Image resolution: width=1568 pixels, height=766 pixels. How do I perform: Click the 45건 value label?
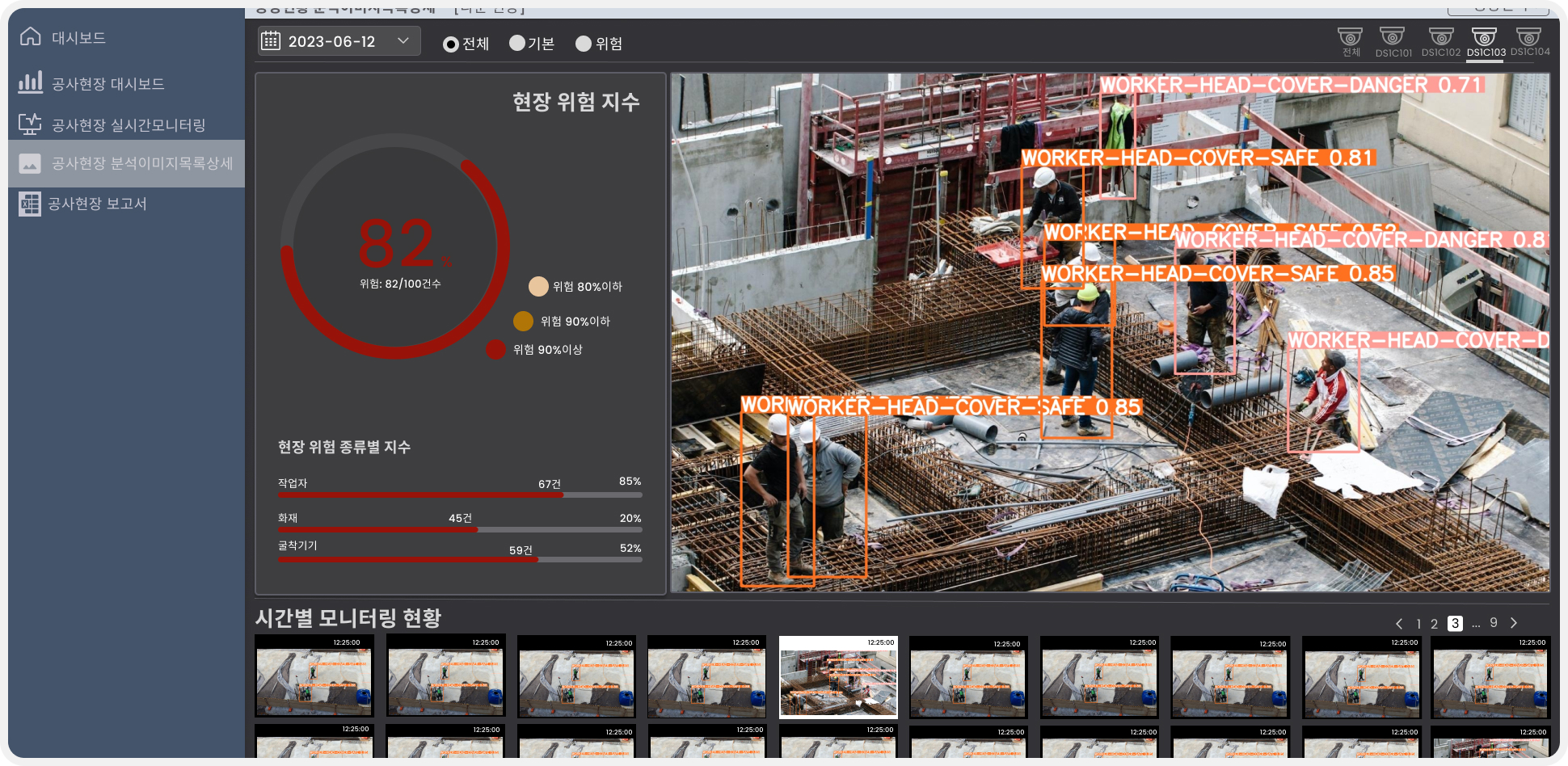(x=460, y=518)
